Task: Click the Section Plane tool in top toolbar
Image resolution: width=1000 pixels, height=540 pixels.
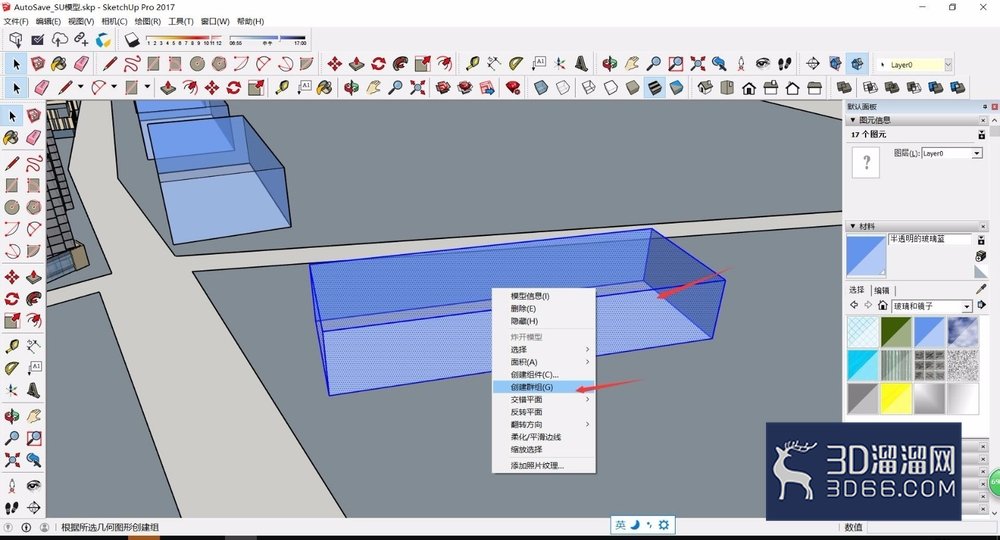Action: click(812, 64)
